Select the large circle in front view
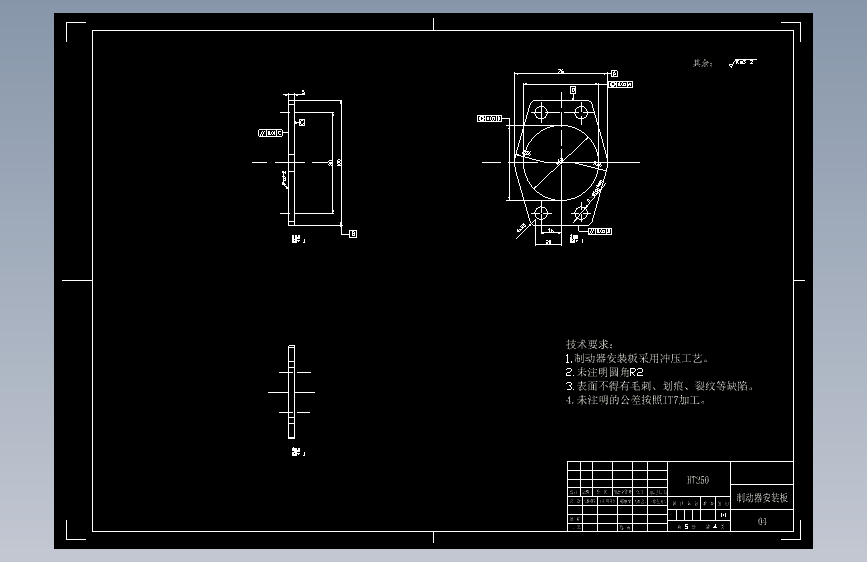Screen dimensions: 867x562 pos(561,163)
